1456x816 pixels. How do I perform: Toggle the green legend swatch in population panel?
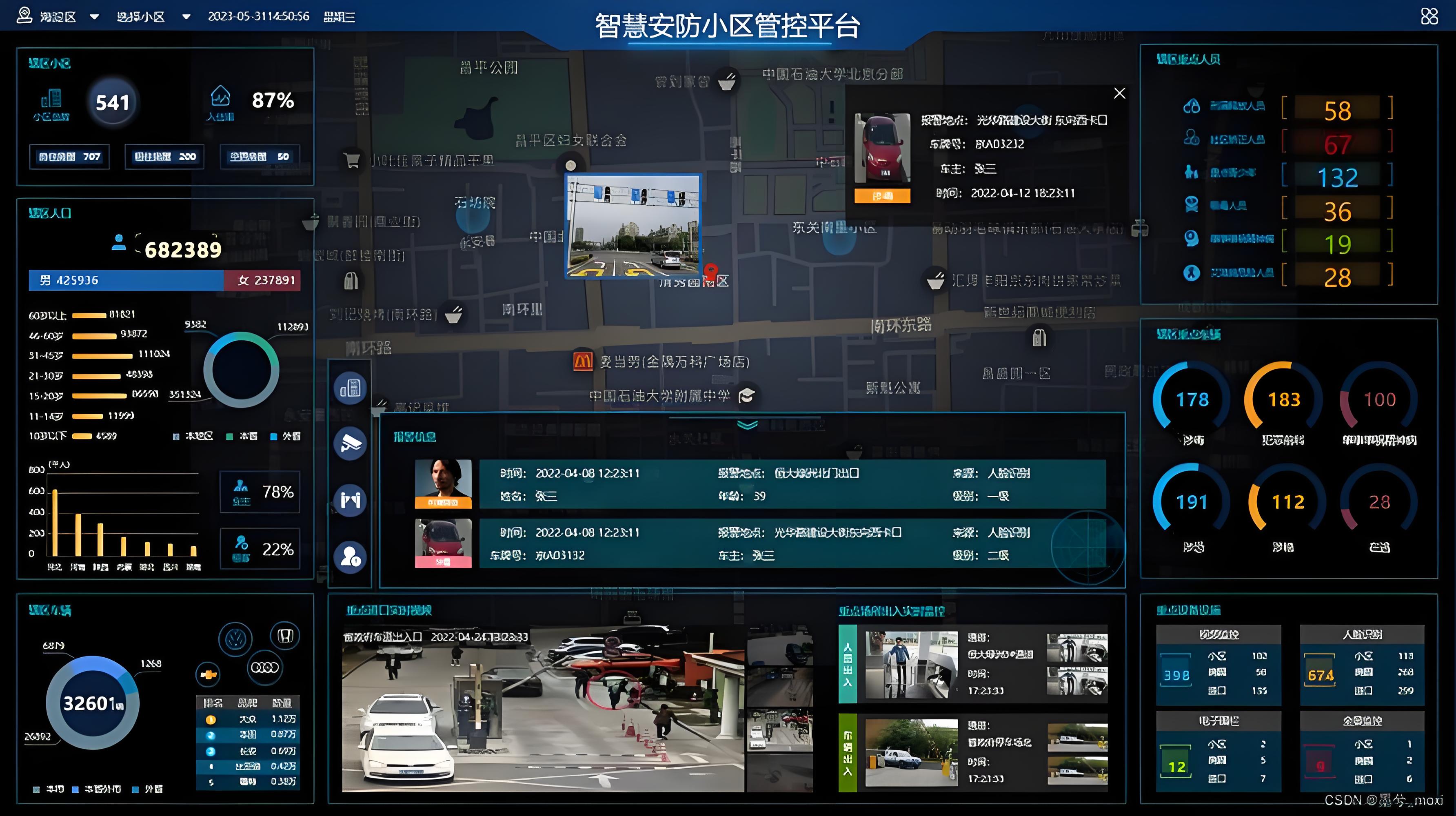tap(229, 436)
